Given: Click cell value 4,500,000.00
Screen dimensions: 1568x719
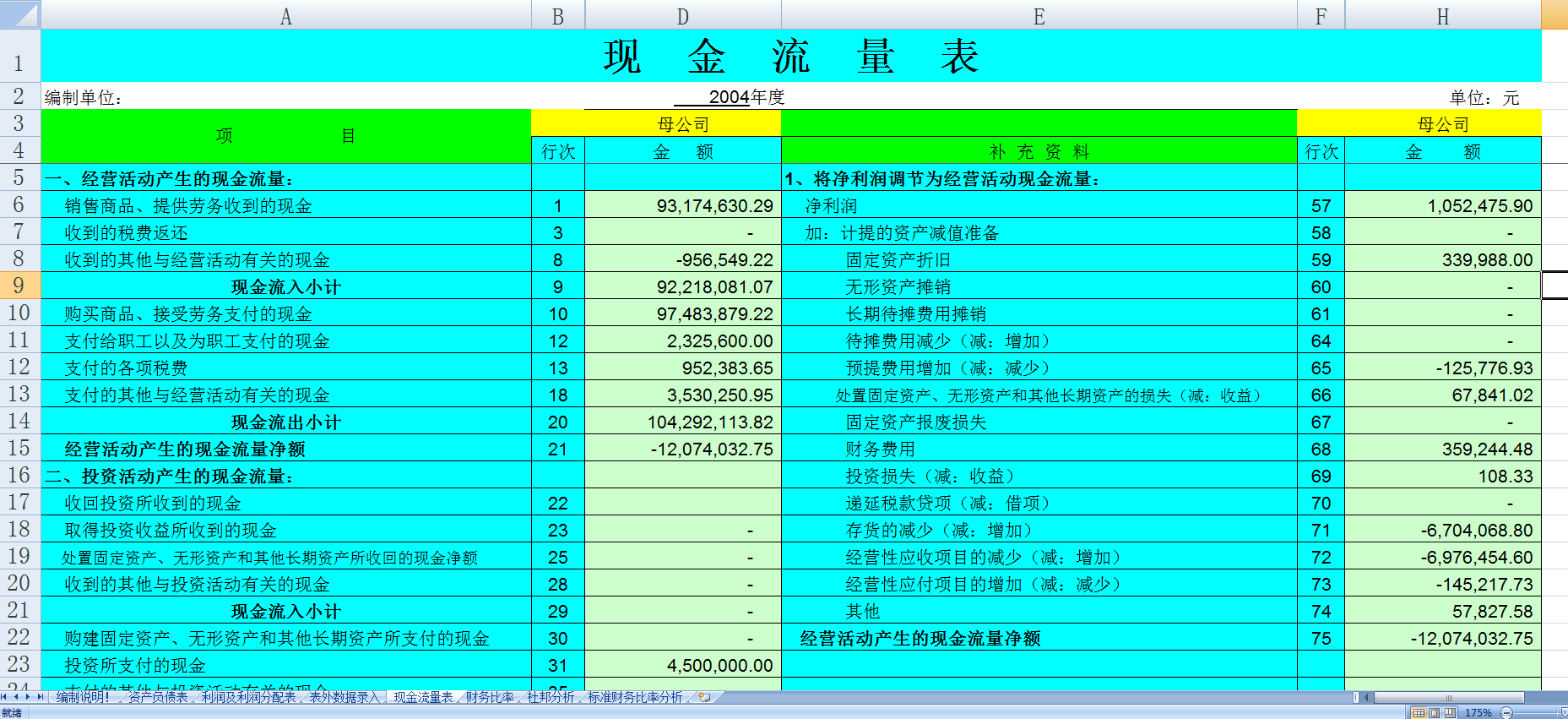Looking at the screenshot, I should tap(683, 665).
